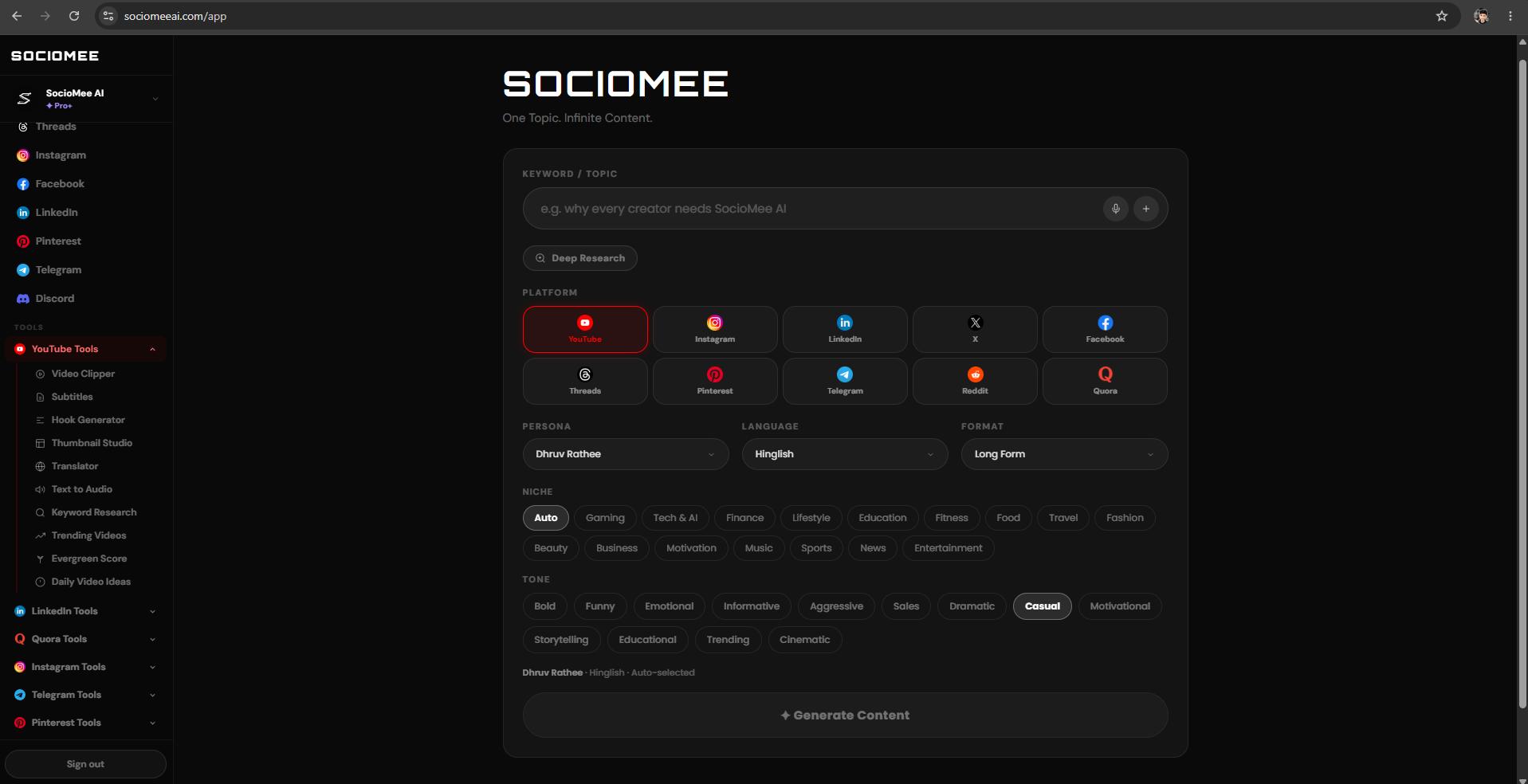Open Trending Videos tool
The width and height of the screenshot is (1528, 784).
tap(88, 535)
